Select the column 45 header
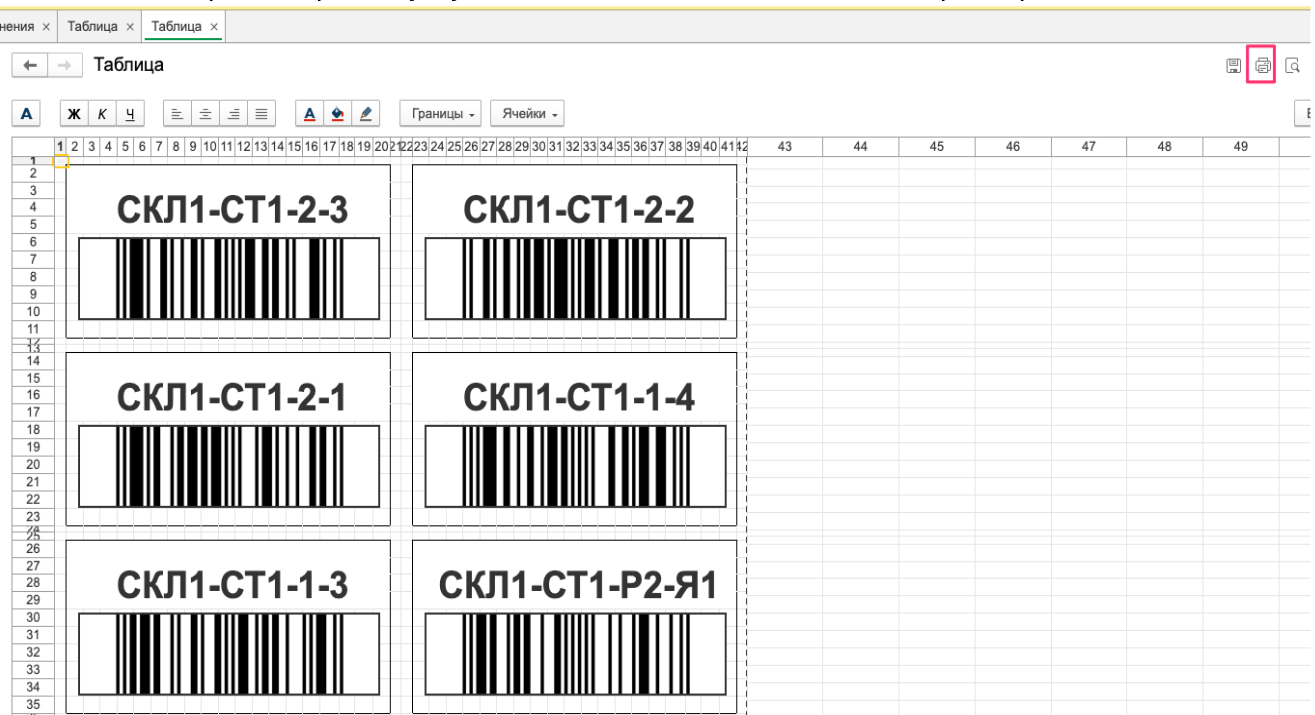Viewport: 1315px width, 715px height. [x=937, y=147]
